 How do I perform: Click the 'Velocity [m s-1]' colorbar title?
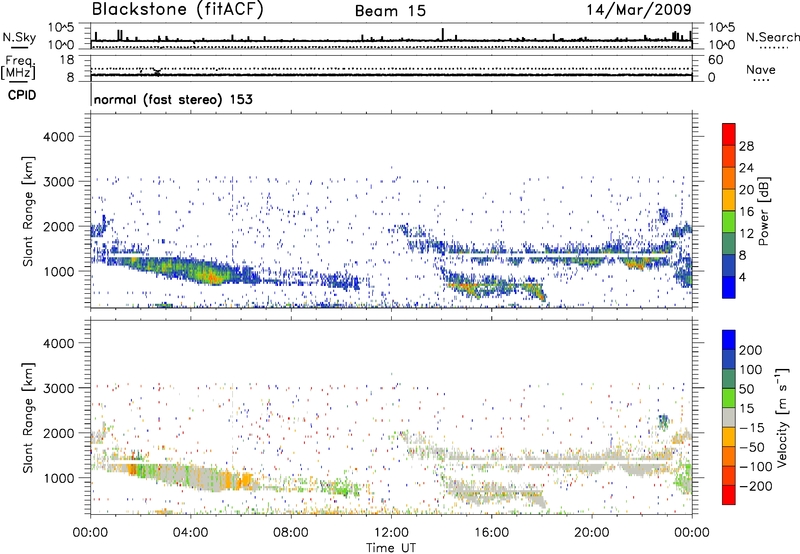click(782, 417)
